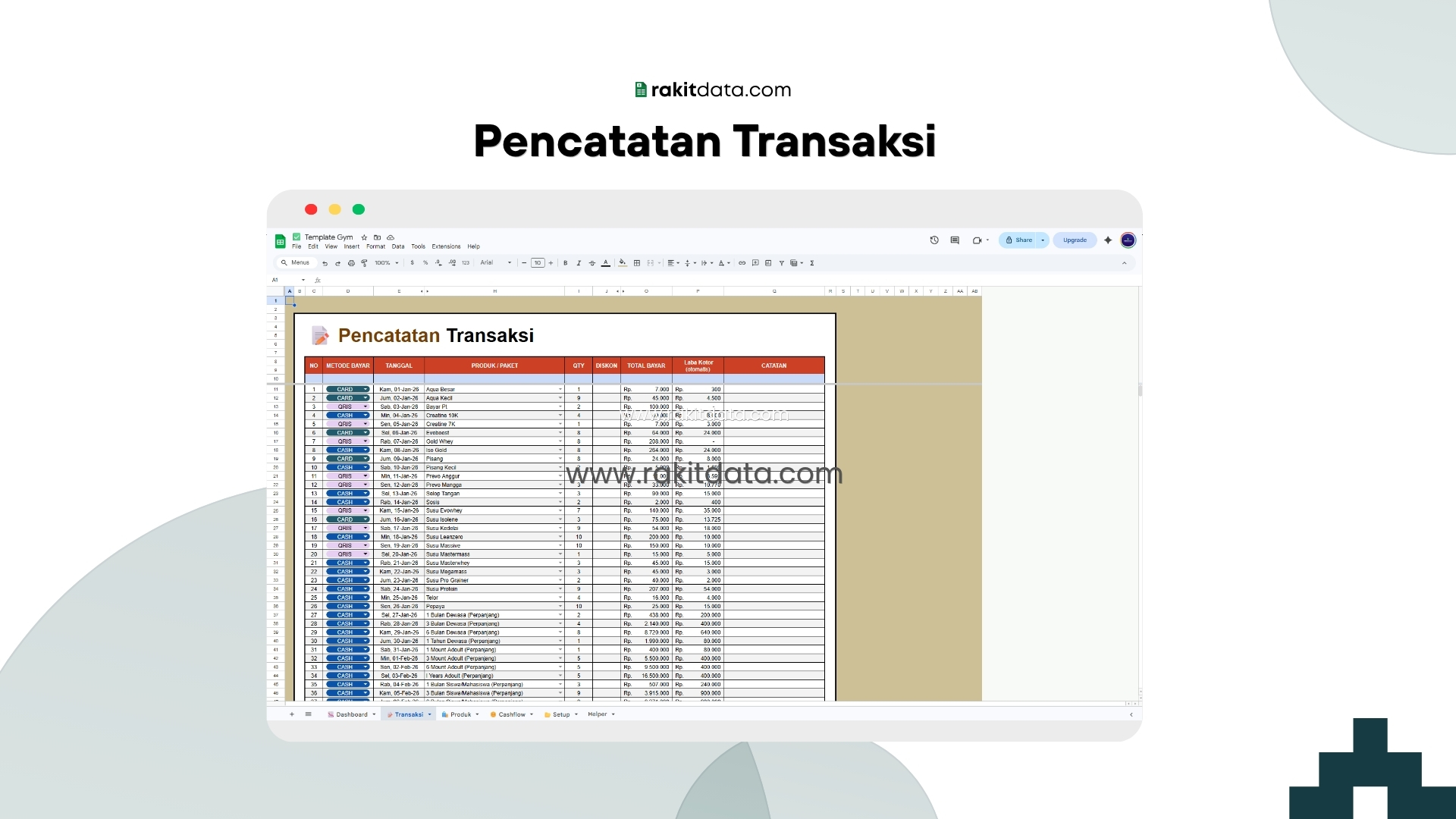
Task: Click the insert link icon
Action: 742,263
